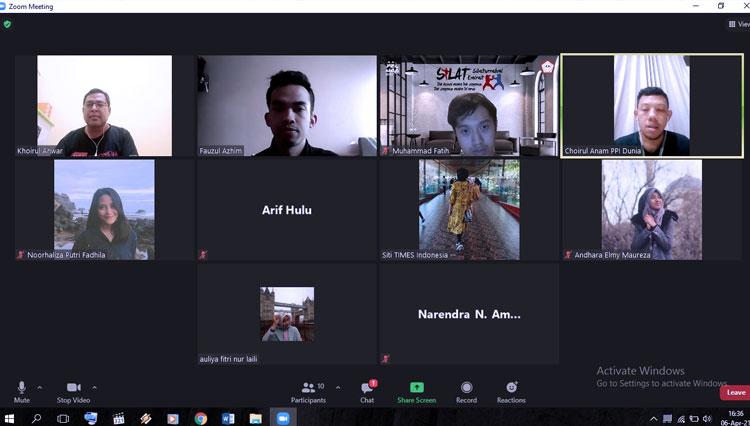
Task: Select Siti TIMES Indonesia tile
Action: [x=469, y=210]
